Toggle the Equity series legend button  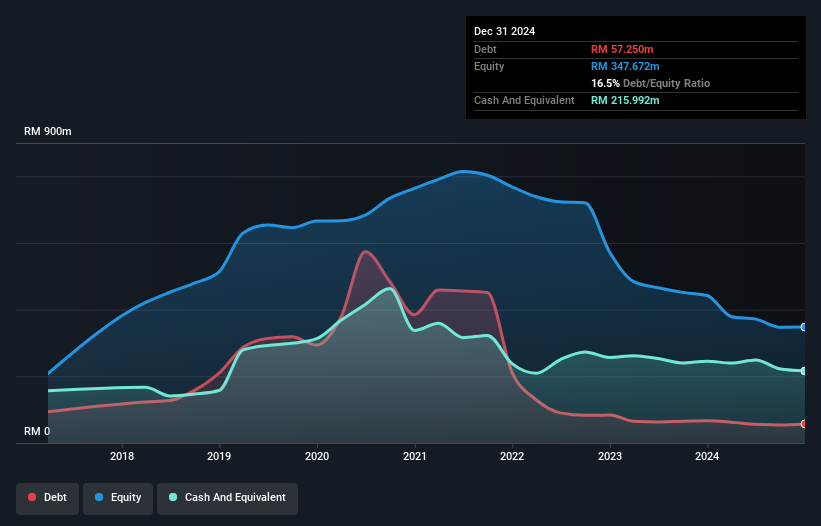118,498
